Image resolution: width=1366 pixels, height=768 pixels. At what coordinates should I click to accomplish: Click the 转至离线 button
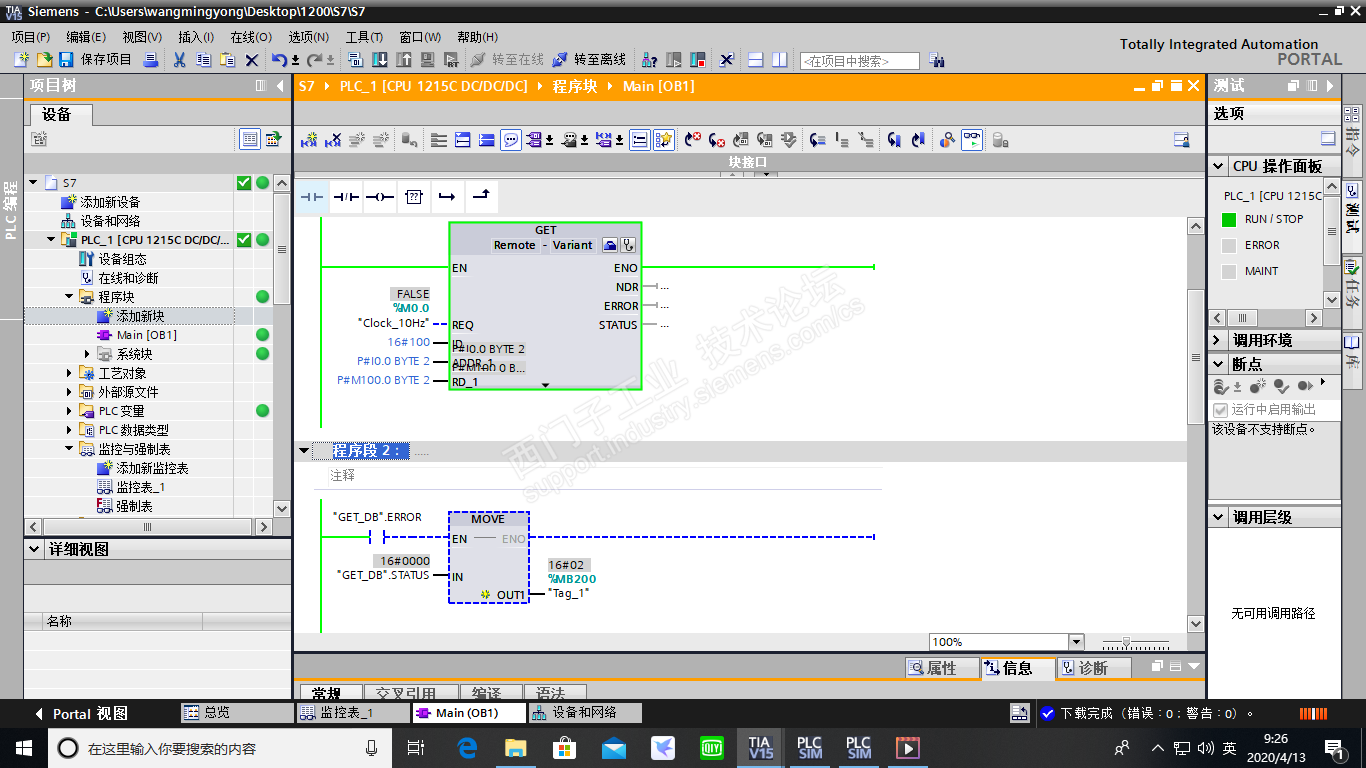click(589, 60)
